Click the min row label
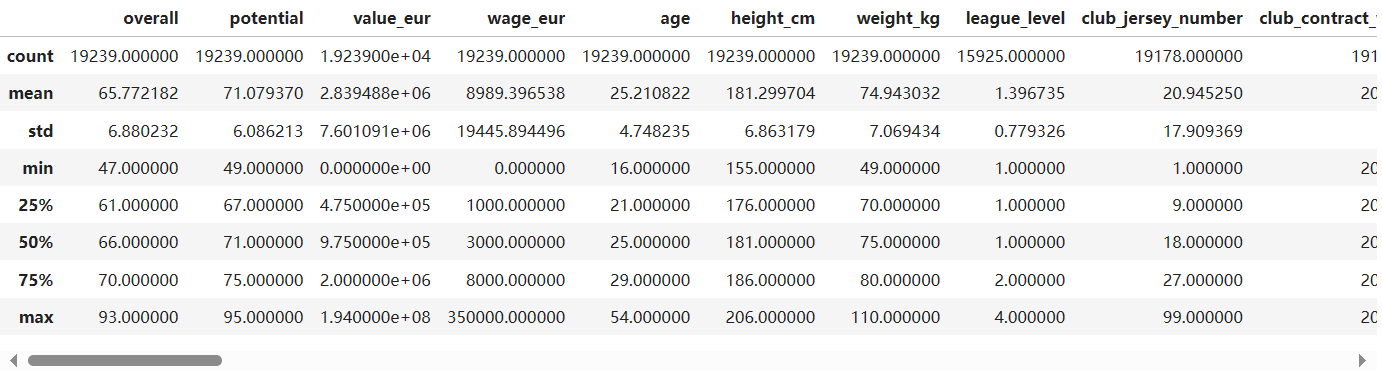1382x370 pixels. 38,168
